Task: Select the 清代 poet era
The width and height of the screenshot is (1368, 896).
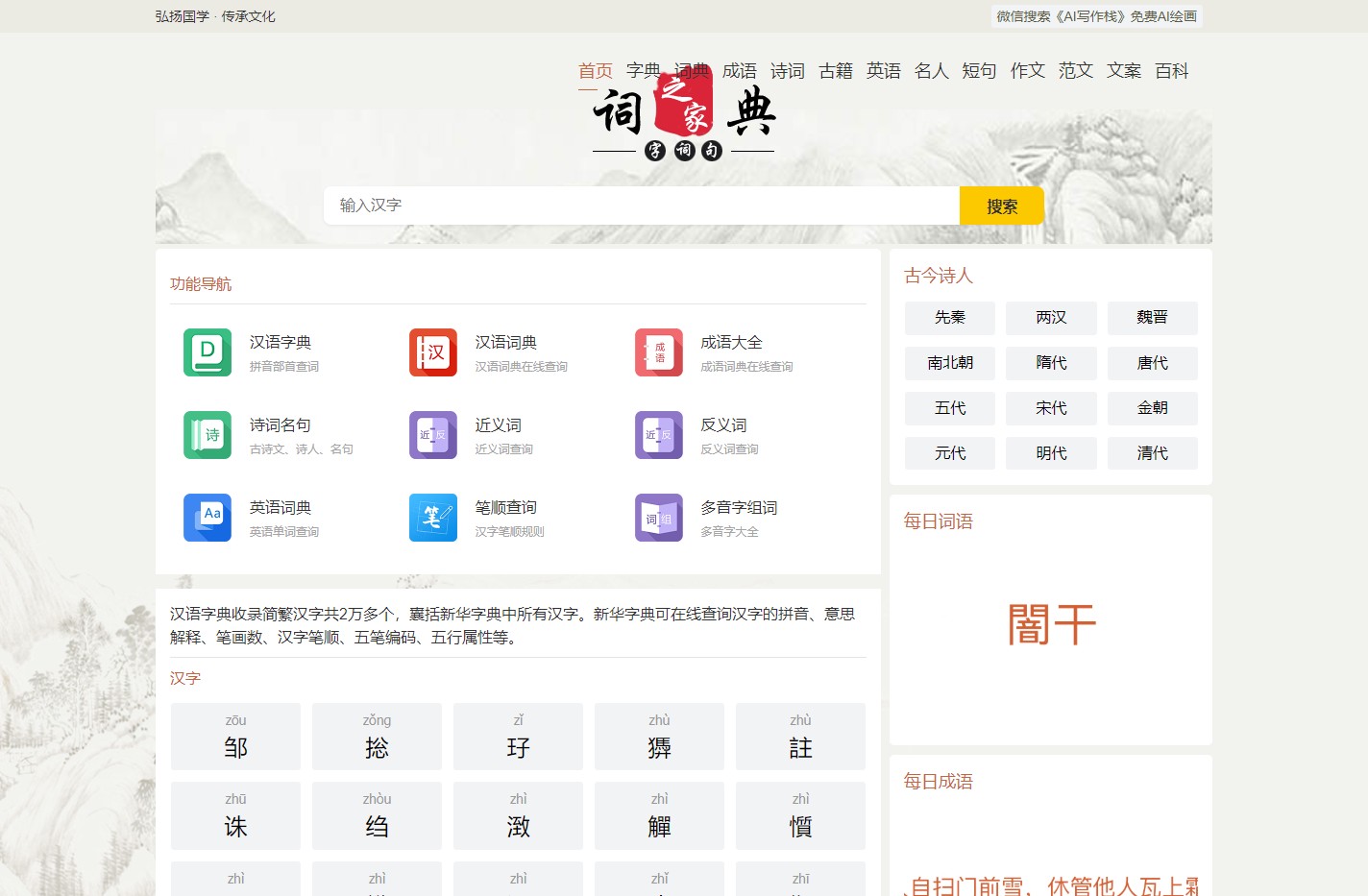Action: pos(1153,453)
